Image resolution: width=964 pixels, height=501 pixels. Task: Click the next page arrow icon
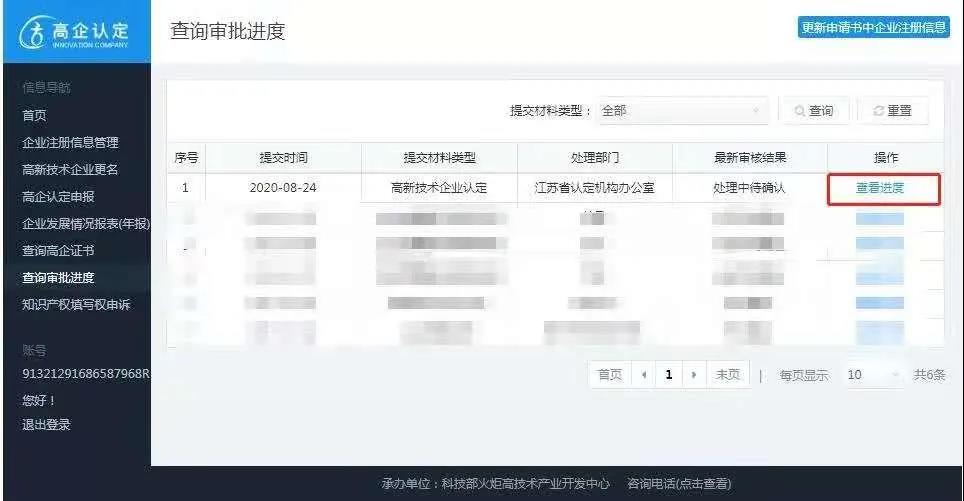pyautogui.click(x=693, y=375)
